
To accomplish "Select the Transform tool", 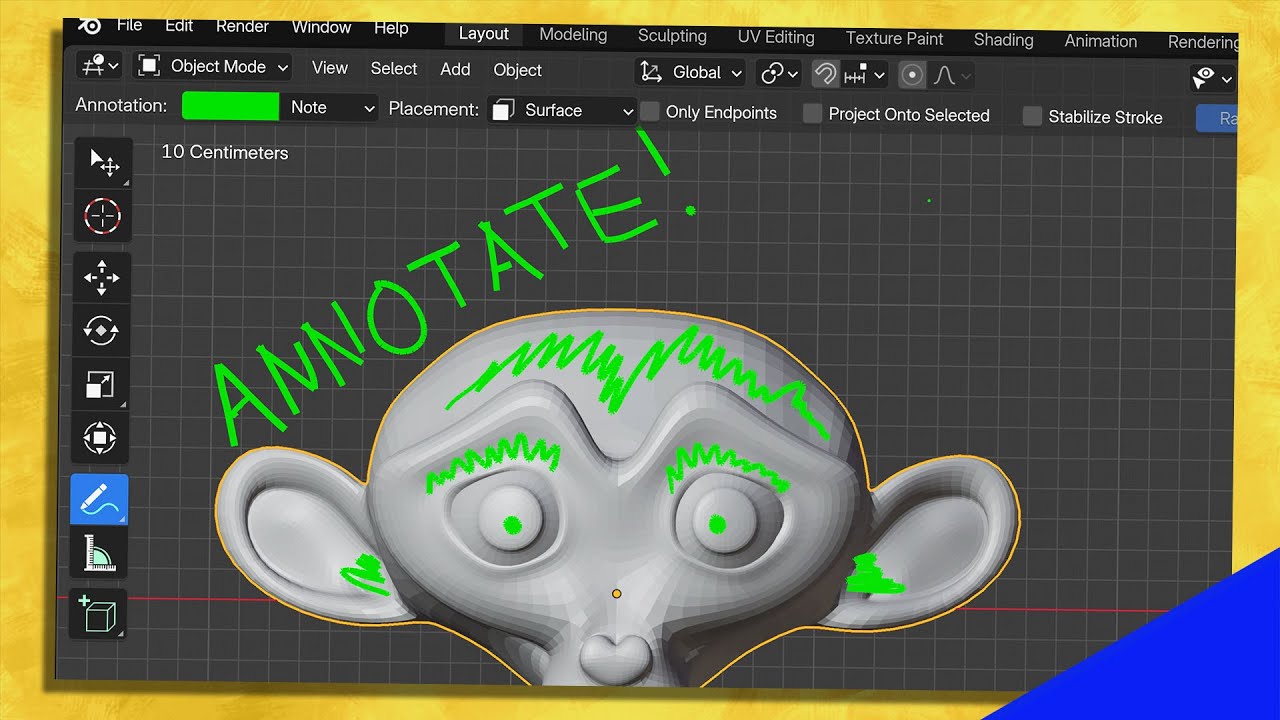I will tap(100, 437).
